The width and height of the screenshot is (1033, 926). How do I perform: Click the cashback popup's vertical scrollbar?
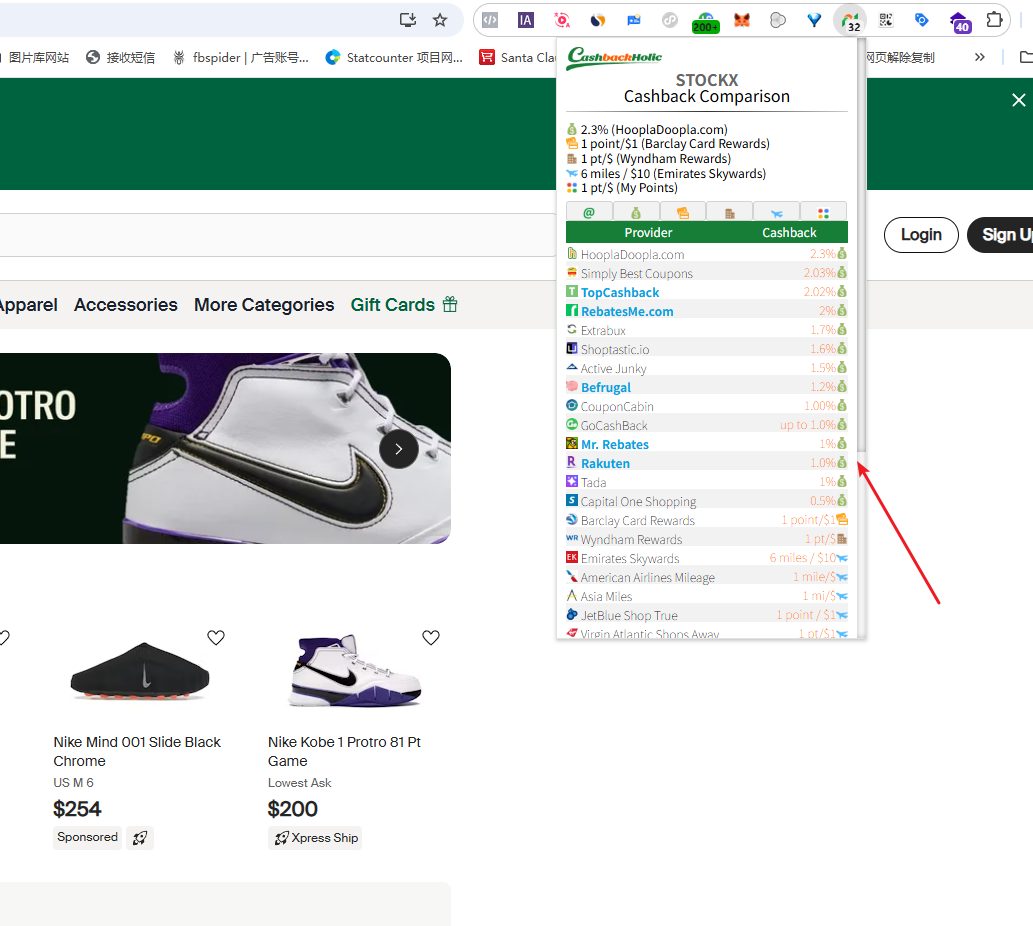pyautogui.click(x=861, y=300)
